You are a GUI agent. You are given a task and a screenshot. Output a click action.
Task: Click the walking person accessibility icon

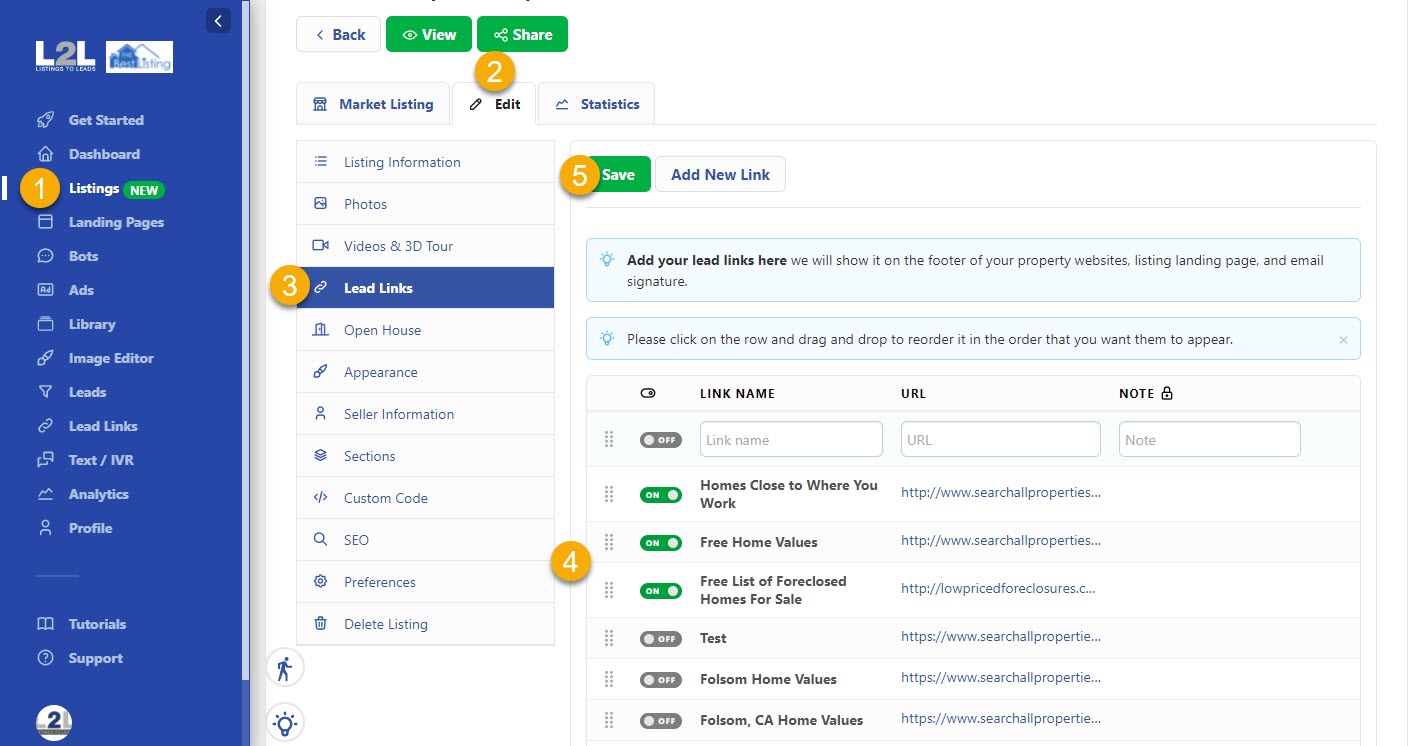pos(285,669)
